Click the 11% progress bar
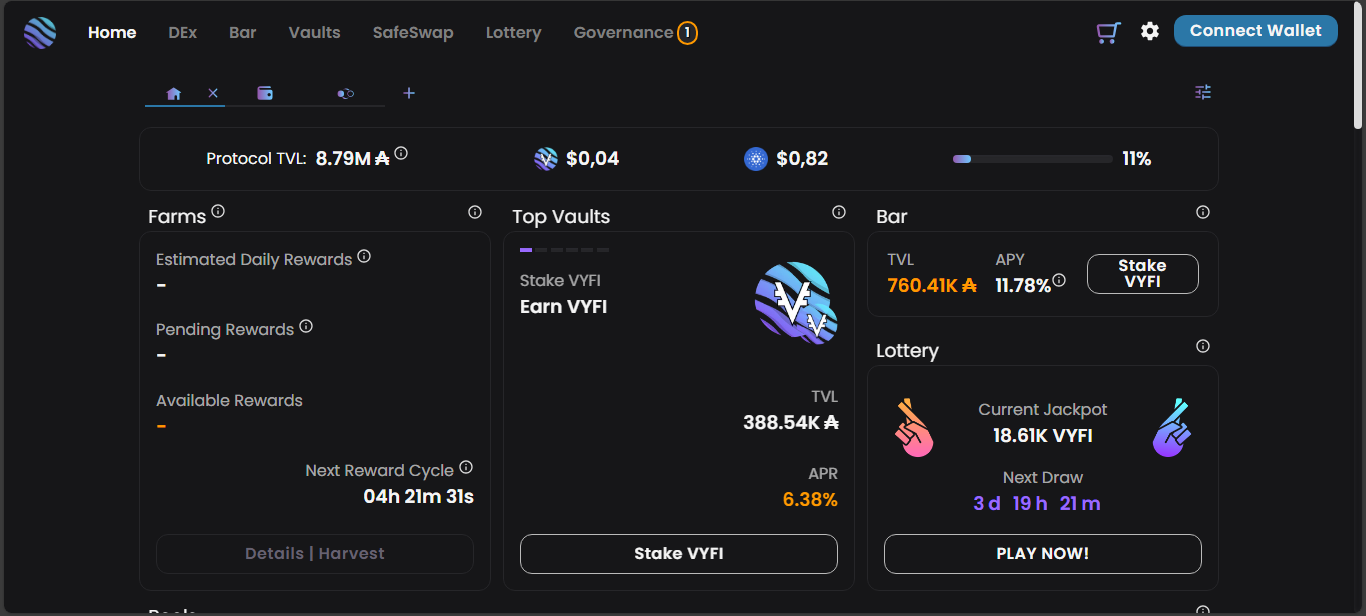The width and height of the screenshot is (1366, 616). click(1032, 159)
